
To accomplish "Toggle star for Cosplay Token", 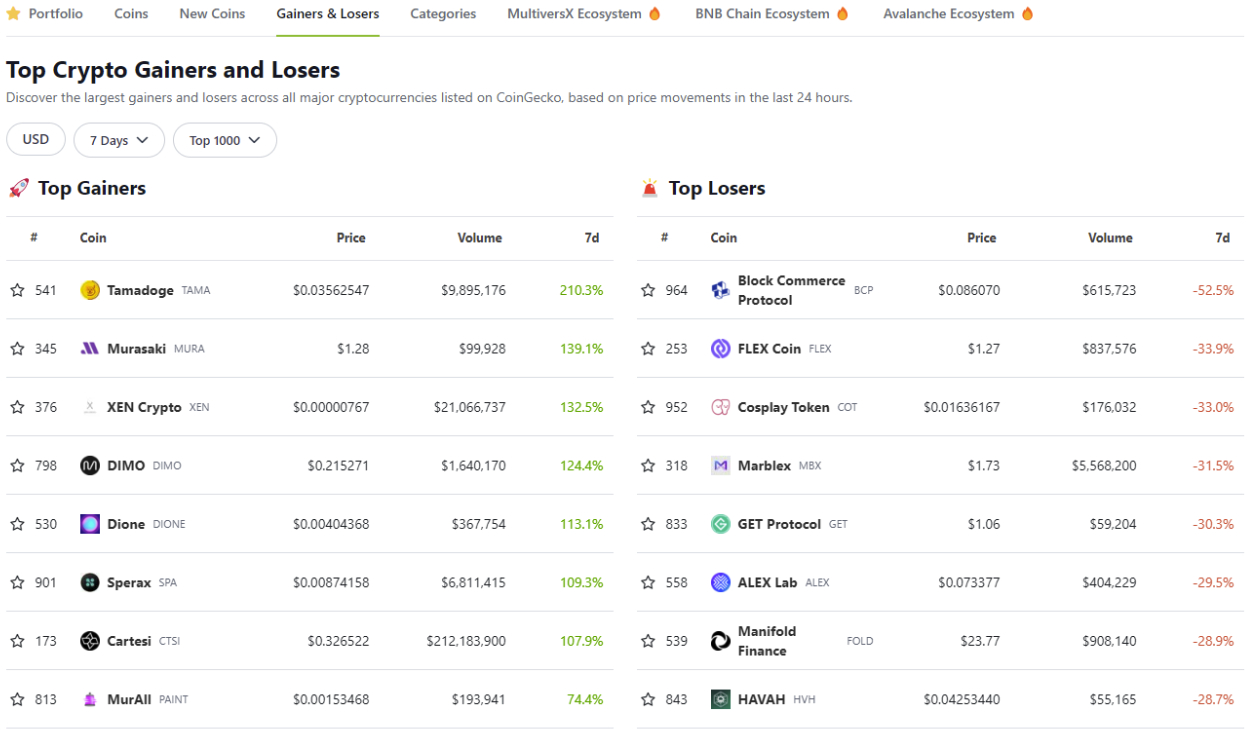I will click(x=648, y=407).
